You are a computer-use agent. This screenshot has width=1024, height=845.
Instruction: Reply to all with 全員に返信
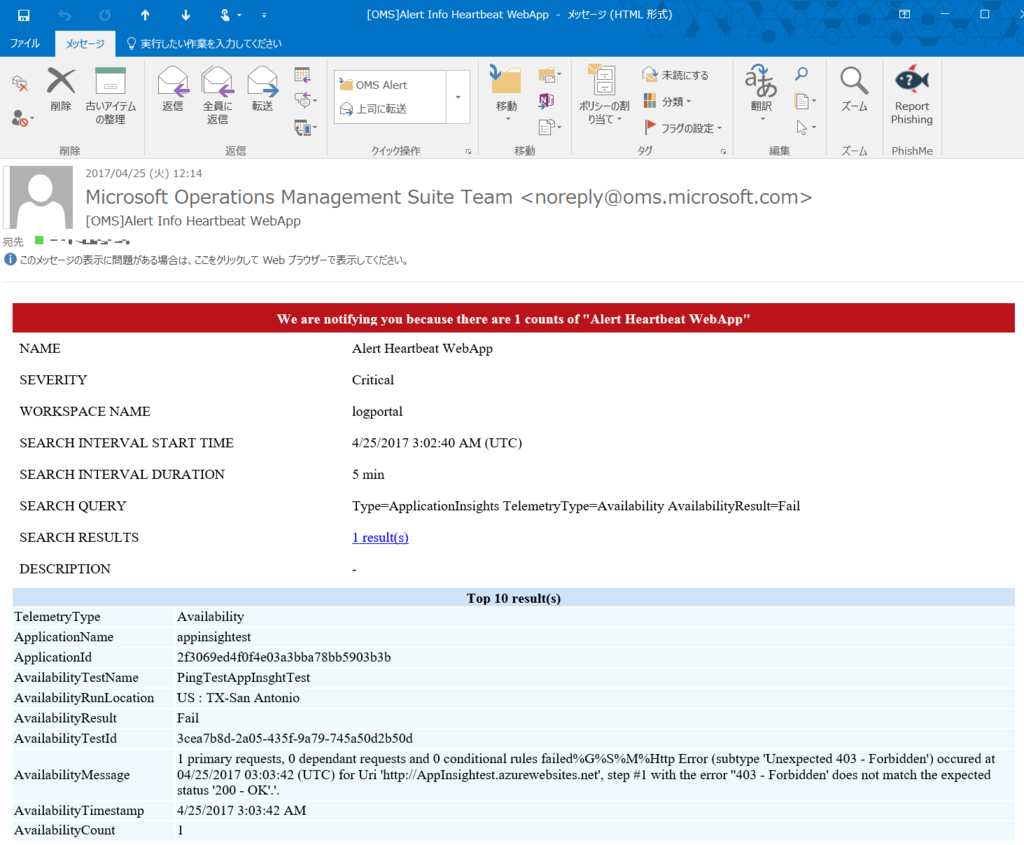click(217, 95)
